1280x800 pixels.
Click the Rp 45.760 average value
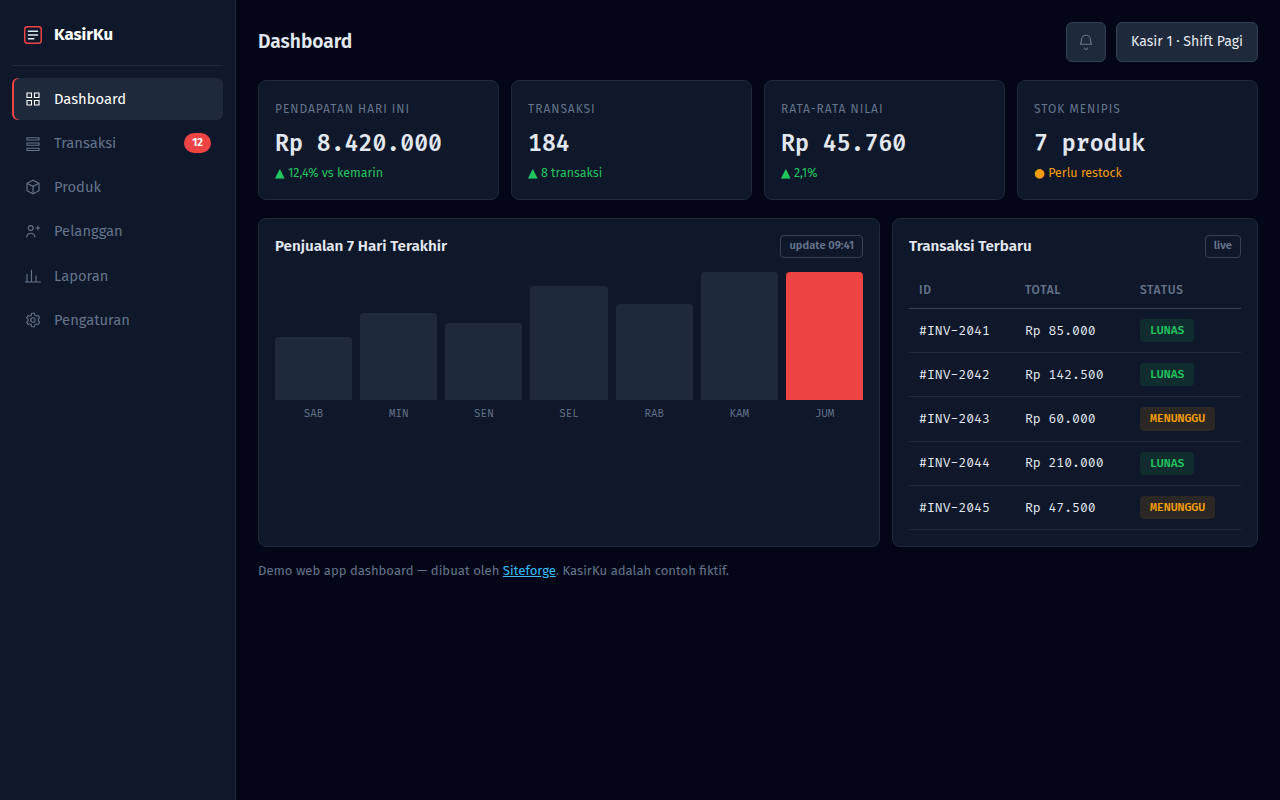tap(843, 143)
